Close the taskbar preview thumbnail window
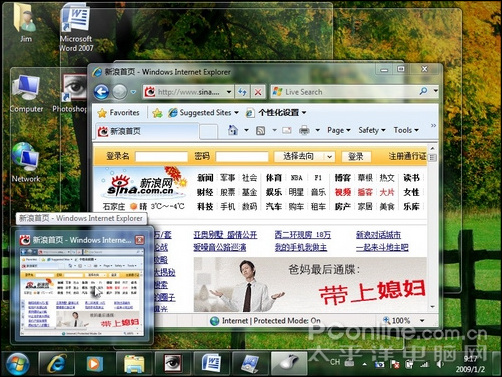Image resolution: width=502 pixels, height=377 pixels. pos(140,240)
